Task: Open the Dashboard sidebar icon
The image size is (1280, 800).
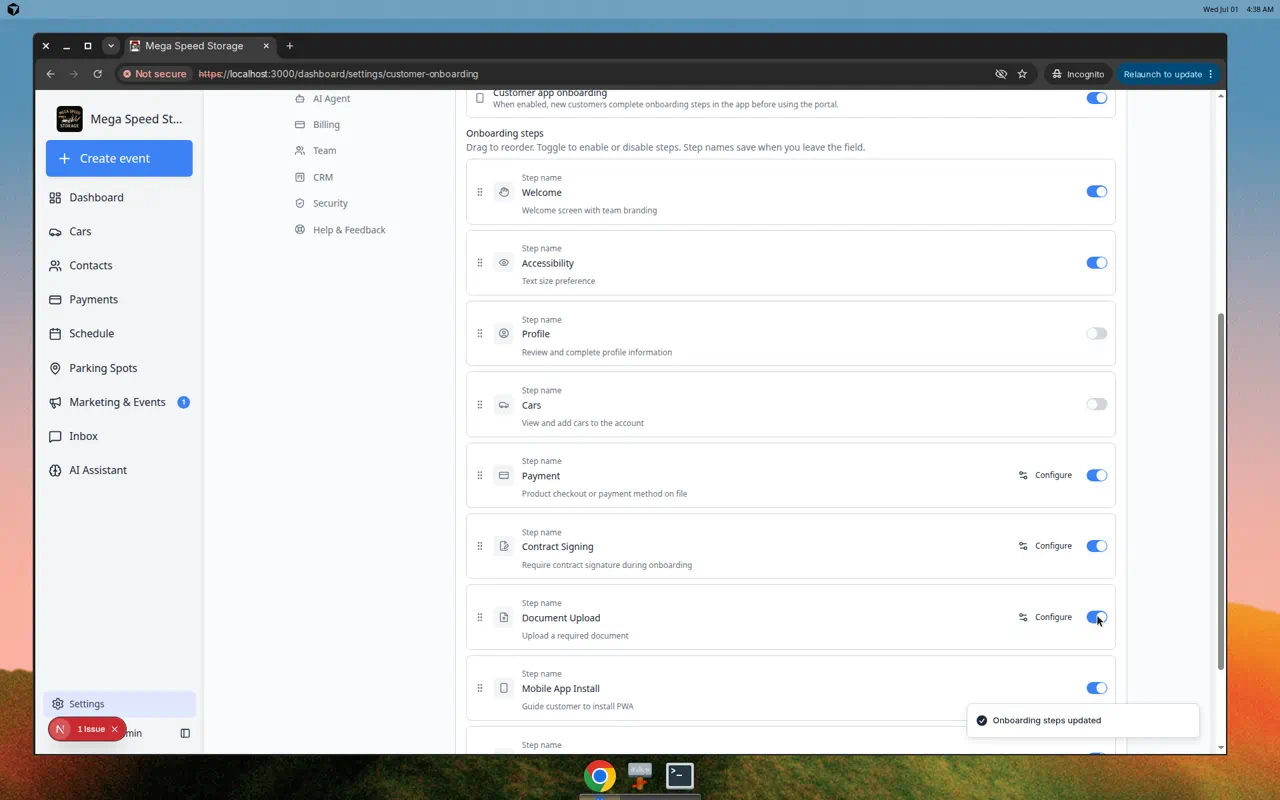Action: 55,198
